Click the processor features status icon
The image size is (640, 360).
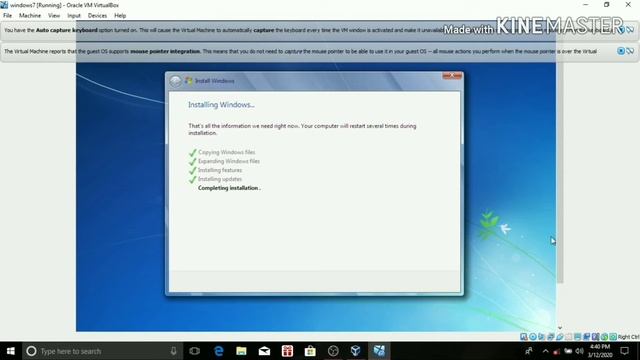click(x=595, y=337)
